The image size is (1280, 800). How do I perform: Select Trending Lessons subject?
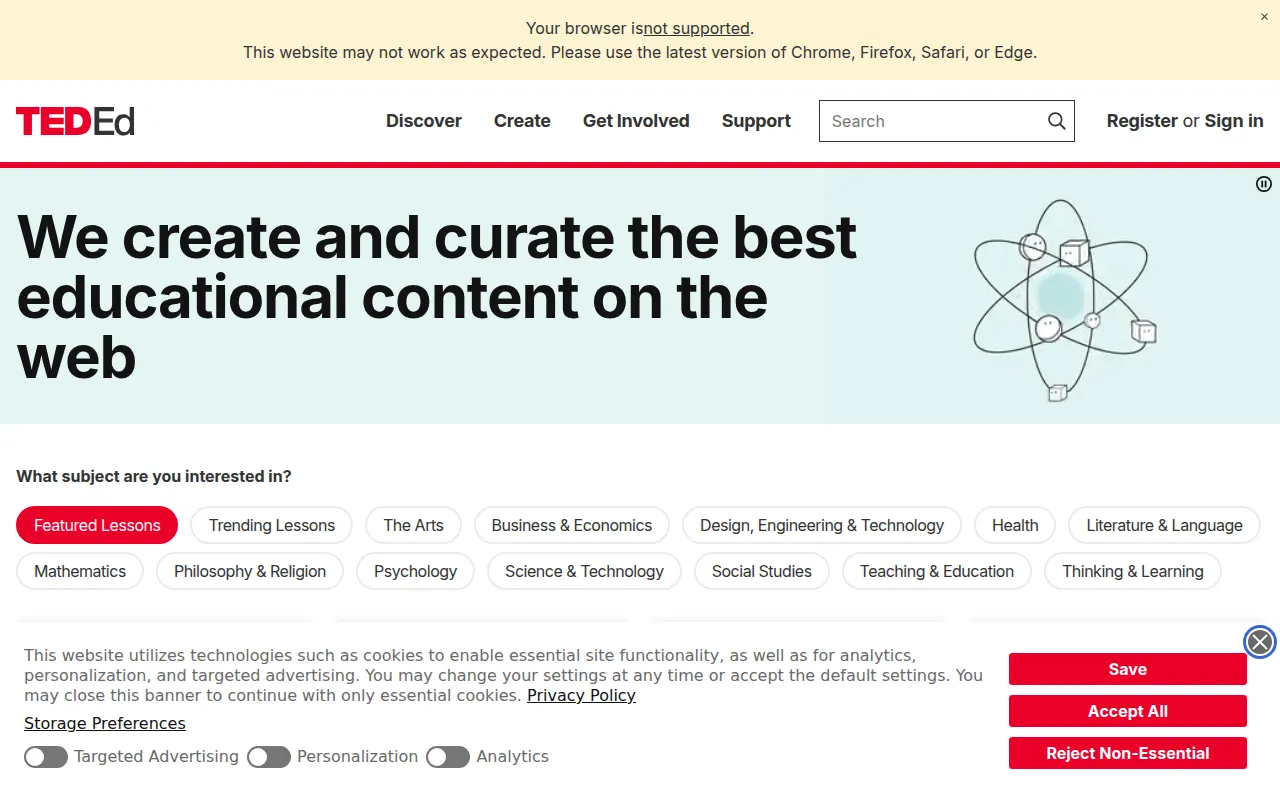point(272,525)
